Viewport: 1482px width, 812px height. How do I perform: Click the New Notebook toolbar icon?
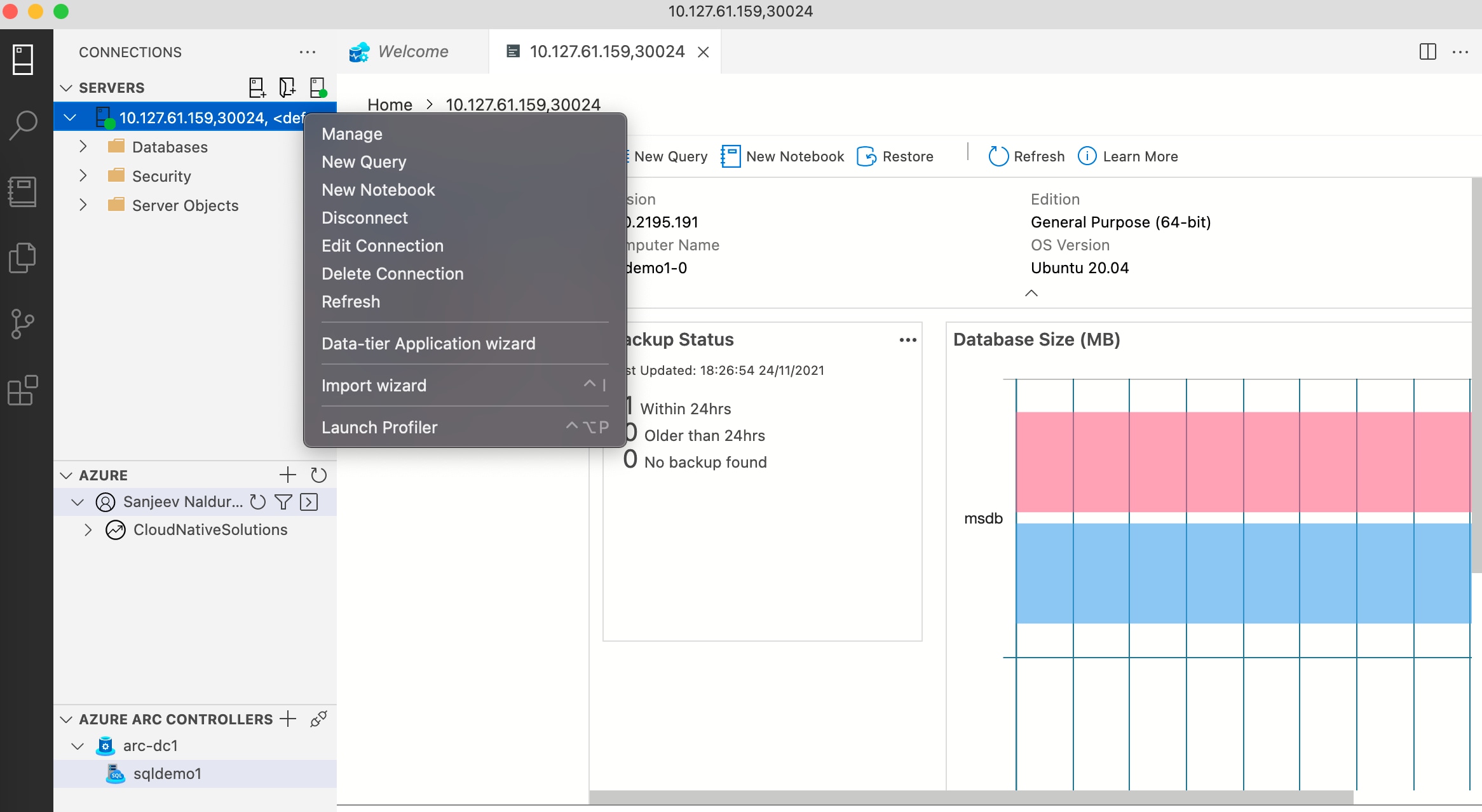point(731,156)
